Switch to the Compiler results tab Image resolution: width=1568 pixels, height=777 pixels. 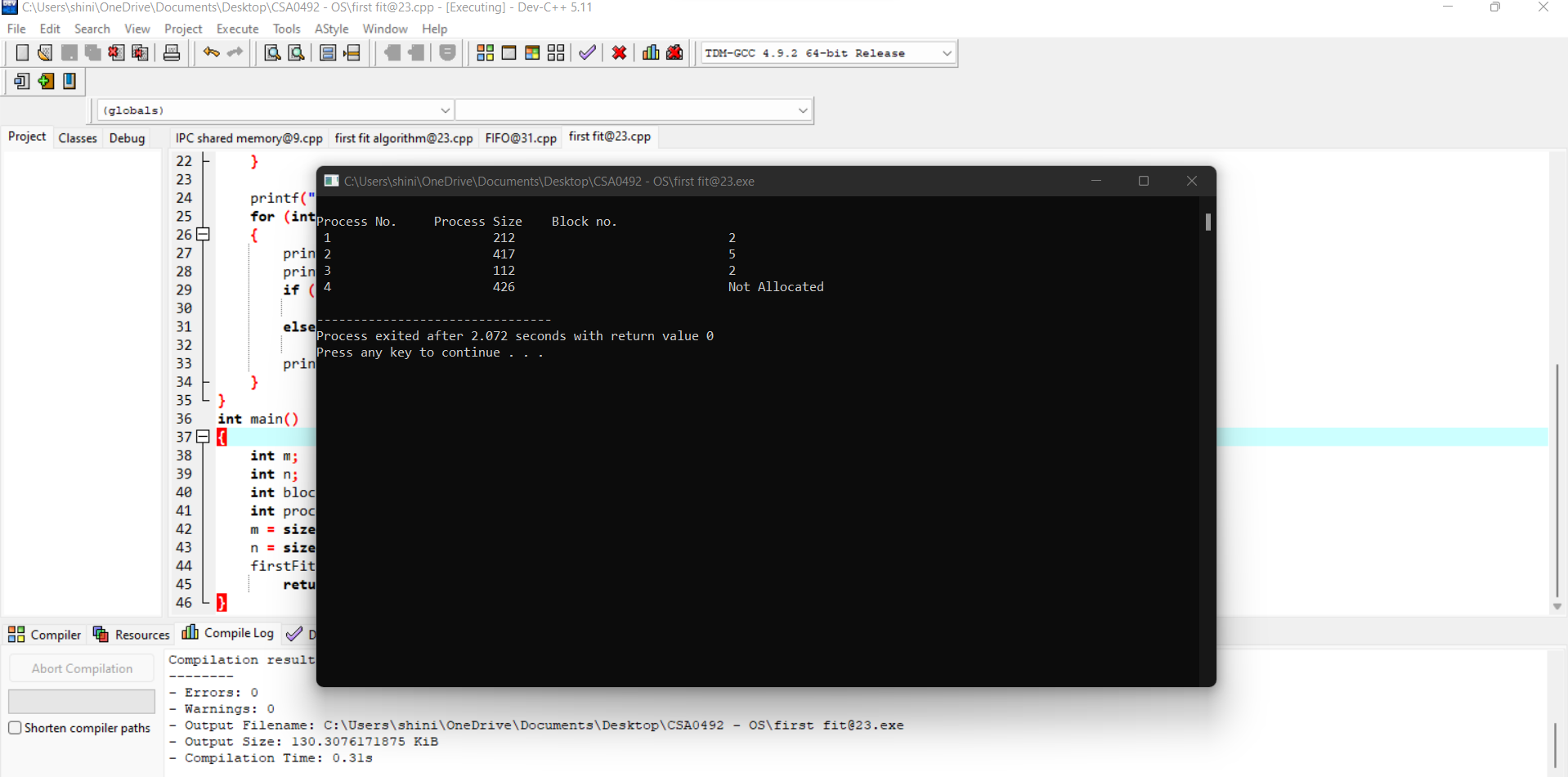[45, 634]
